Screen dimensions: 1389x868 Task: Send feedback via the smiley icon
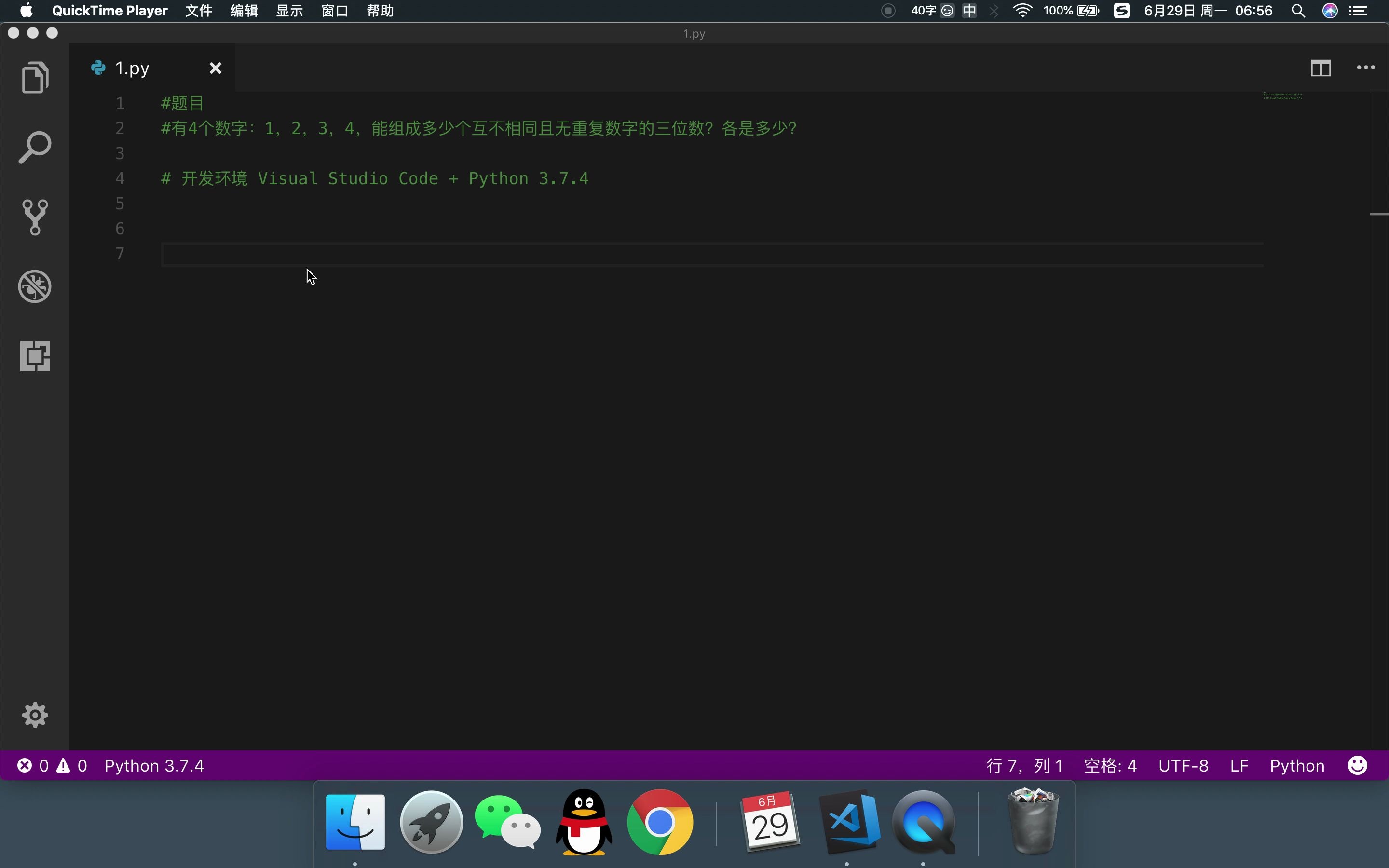point(1358,765)
